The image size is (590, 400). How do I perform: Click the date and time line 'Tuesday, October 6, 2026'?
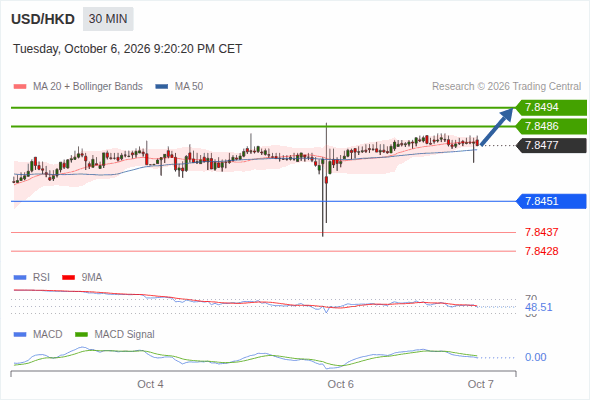point(128,49)
